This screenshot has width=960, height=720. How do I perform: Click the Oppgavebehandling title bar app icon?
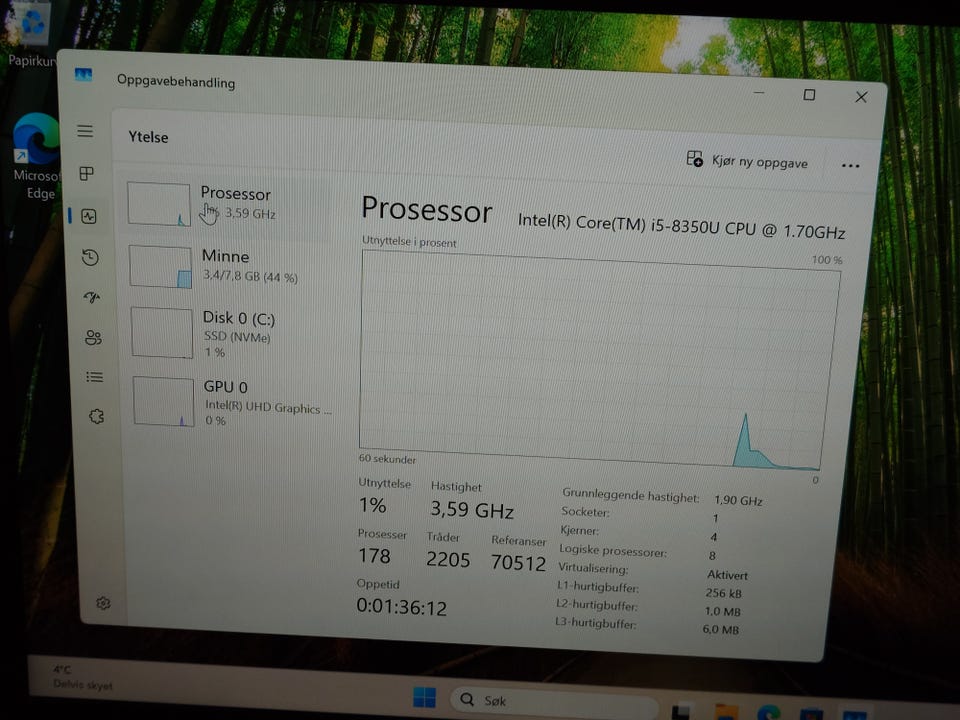(83, 75)
